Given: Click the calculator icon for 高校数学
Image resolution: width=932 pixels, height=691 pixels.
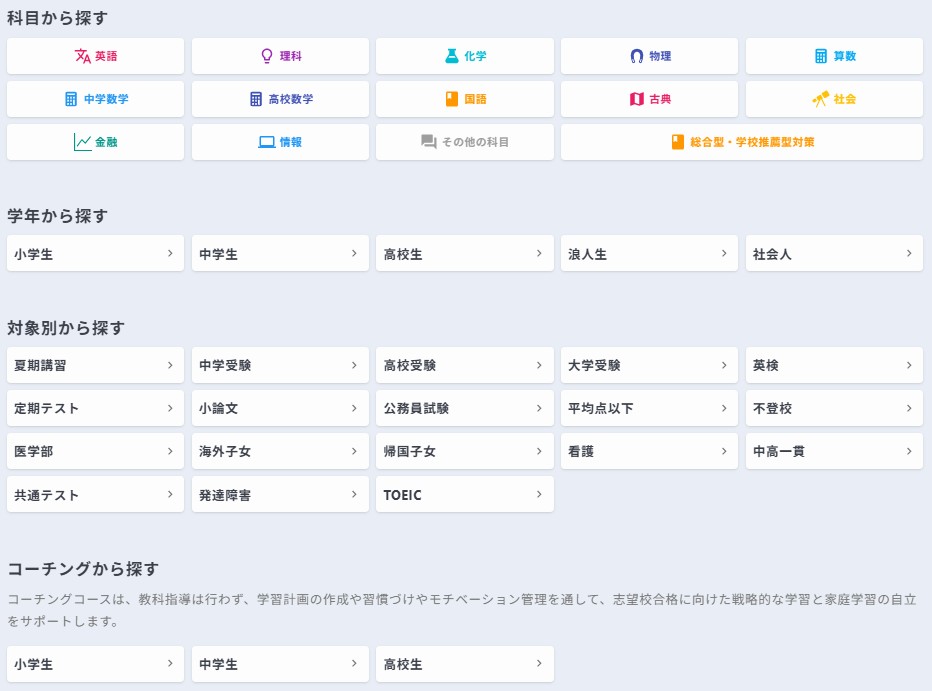Looking at the screenshot, I should point(256,99).
